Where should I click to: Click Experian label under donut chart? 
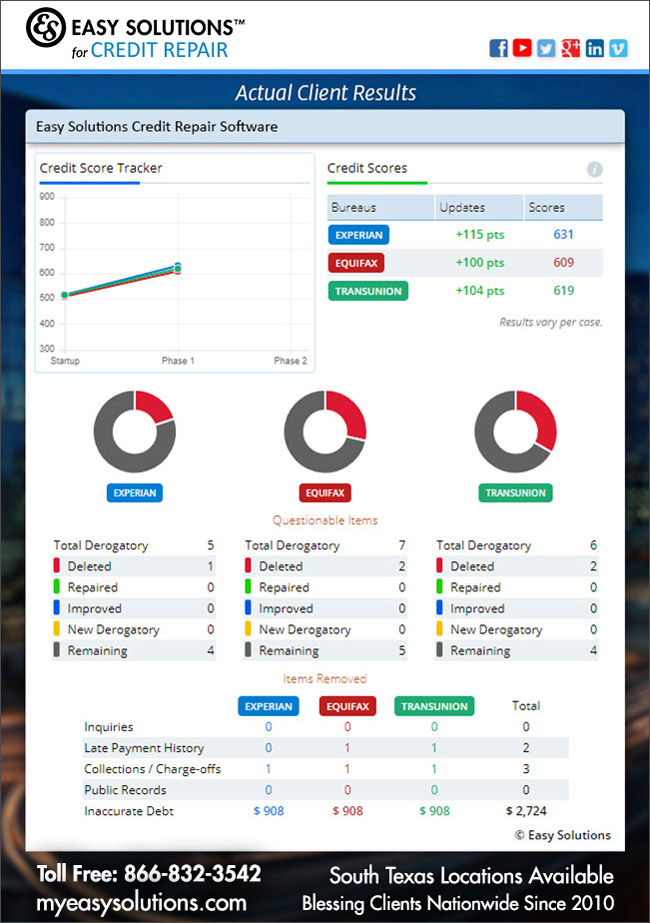pos(135,493)
